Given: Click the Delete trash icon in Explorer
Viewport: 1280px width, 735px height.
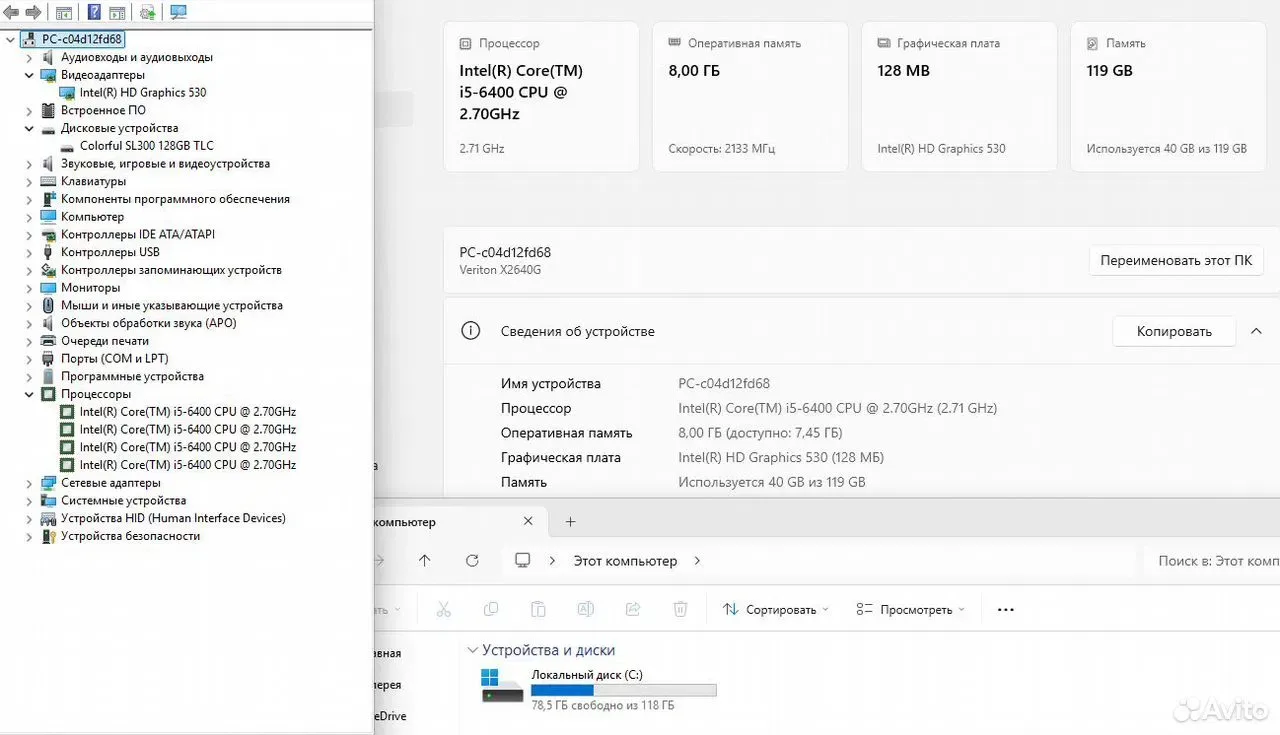Looking at the screenshot, I should pyautogui.click(x=680, y=609).
